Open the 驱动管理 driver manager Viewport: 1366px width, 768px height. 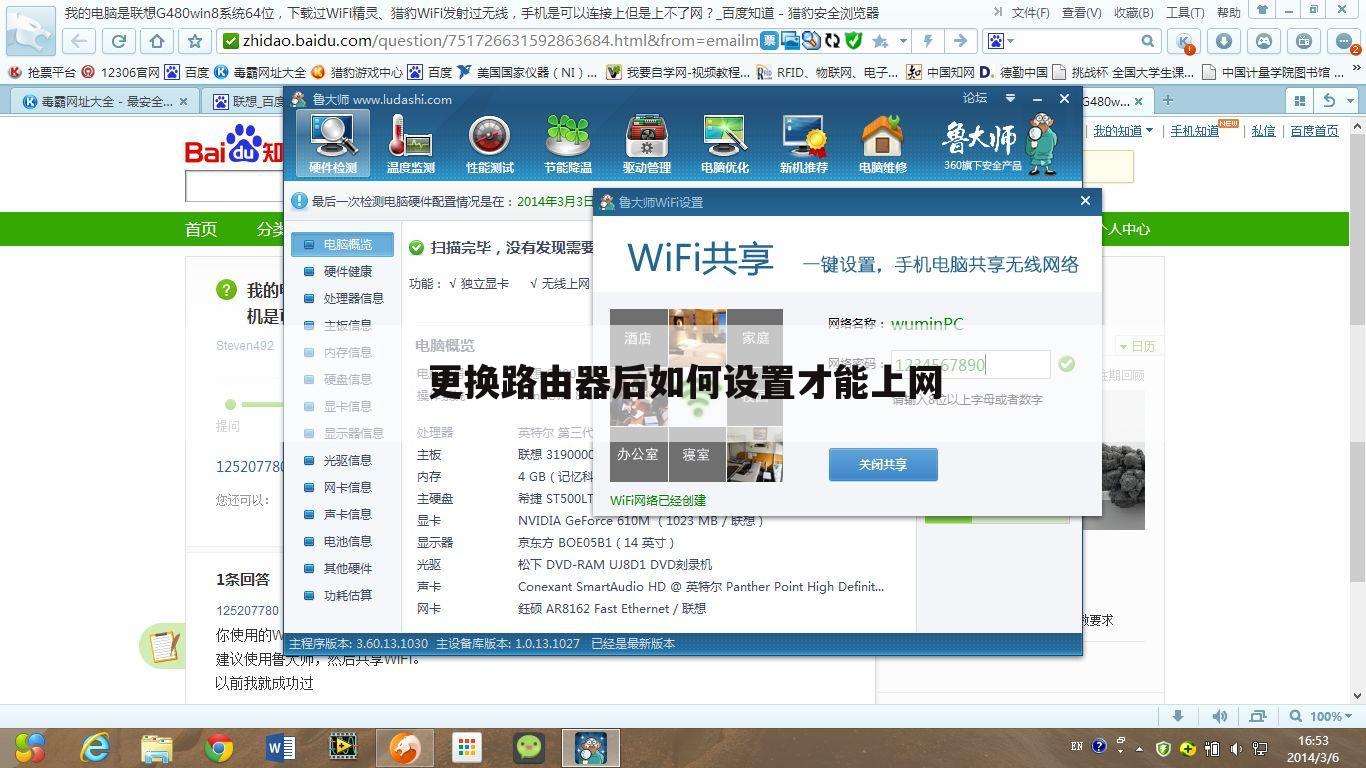(646, 143)
